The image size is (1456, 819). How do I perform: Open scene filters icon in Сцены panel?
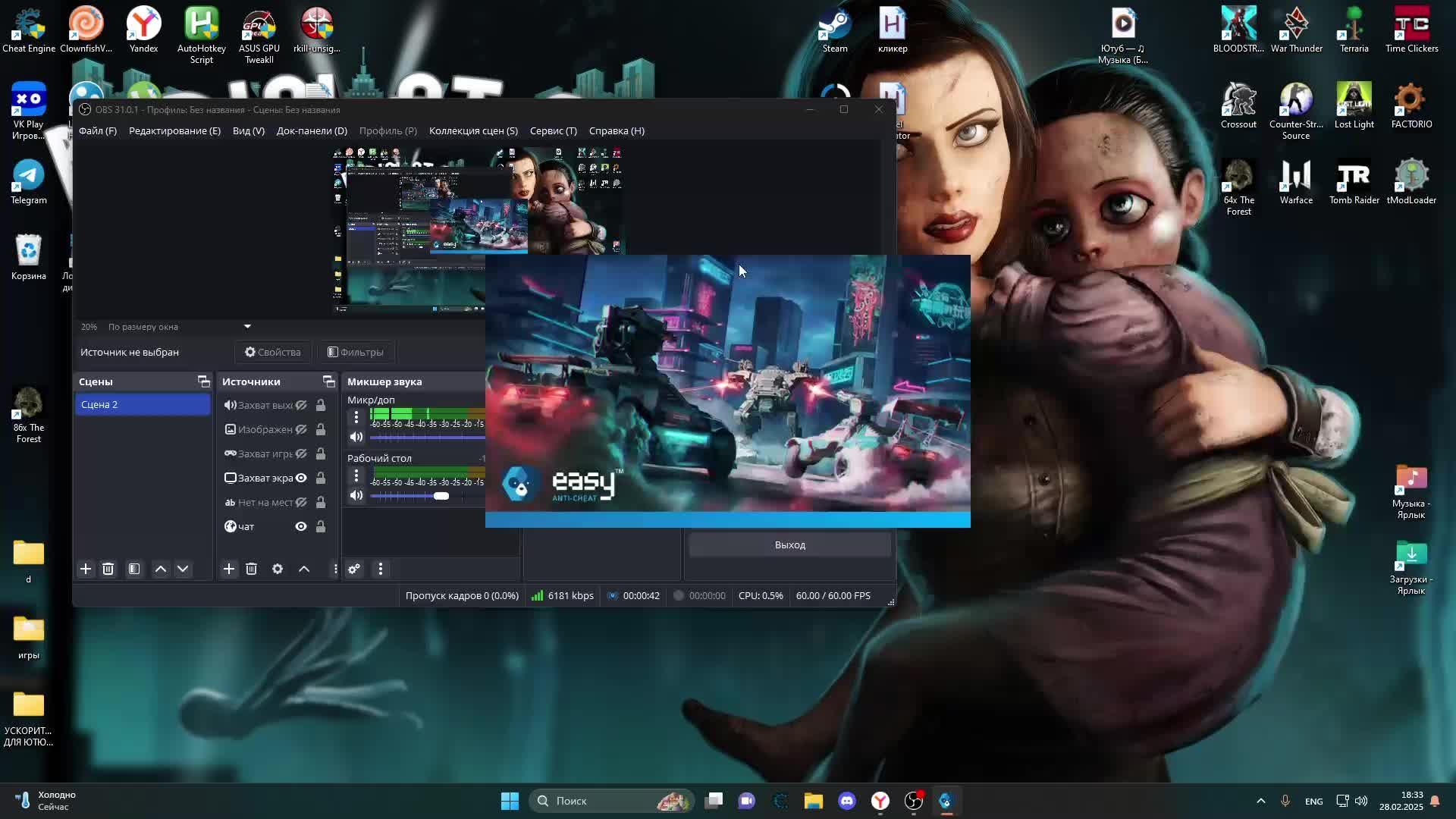point(134,569)
